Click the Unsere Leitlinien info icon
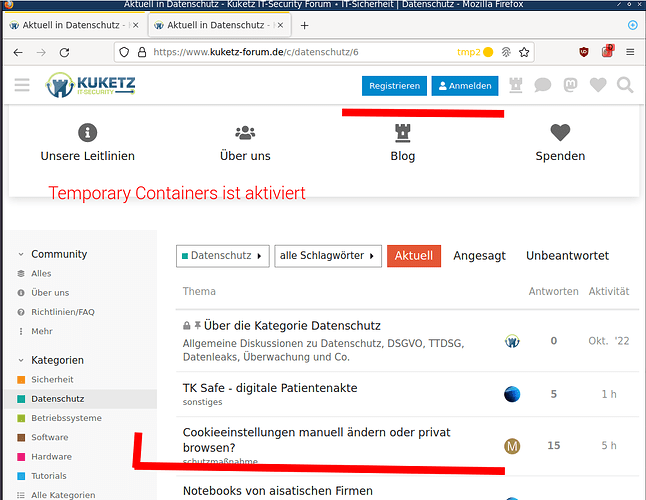 coord(87,133)
